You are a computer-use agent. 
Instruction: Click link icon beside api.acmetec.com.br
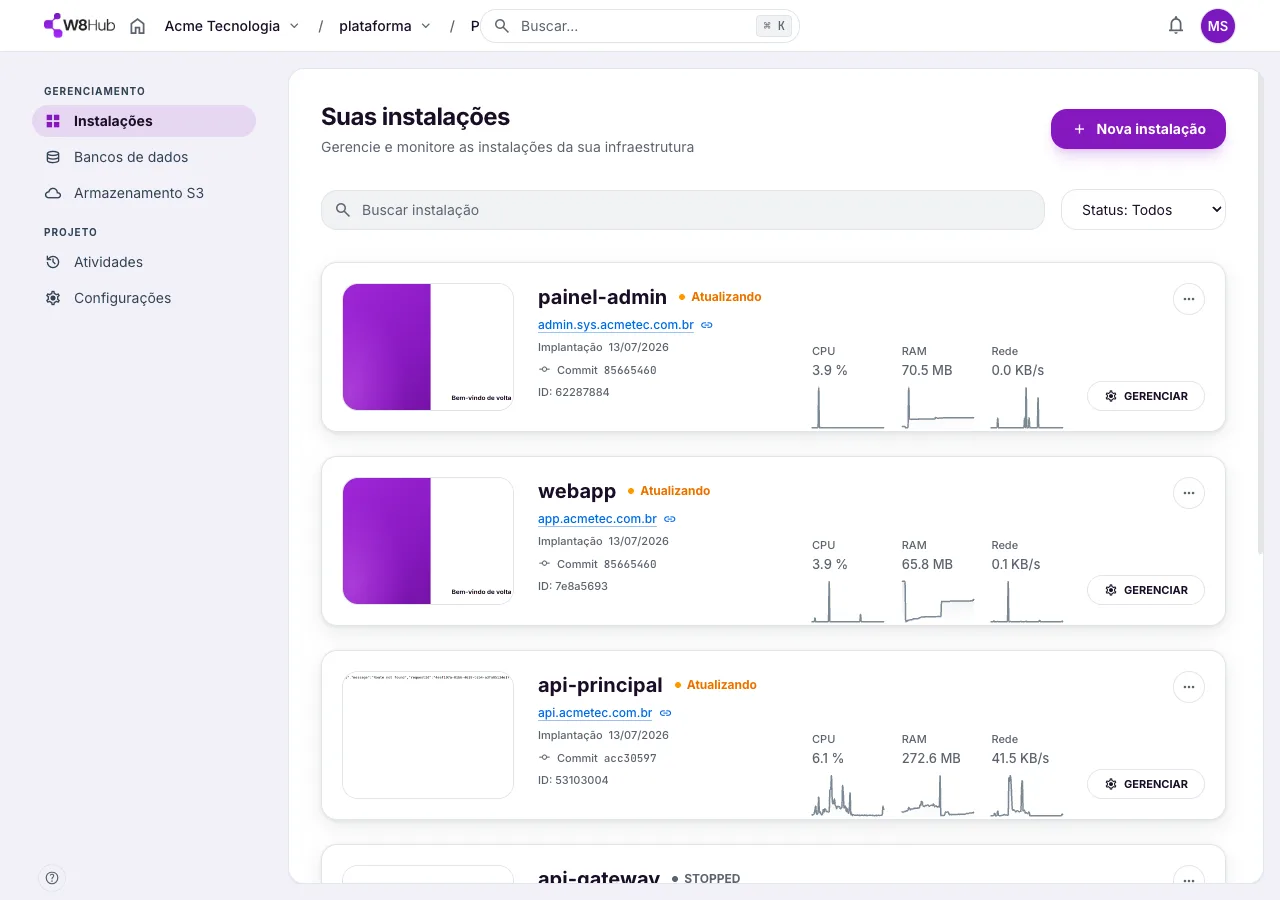coord(666,713)
